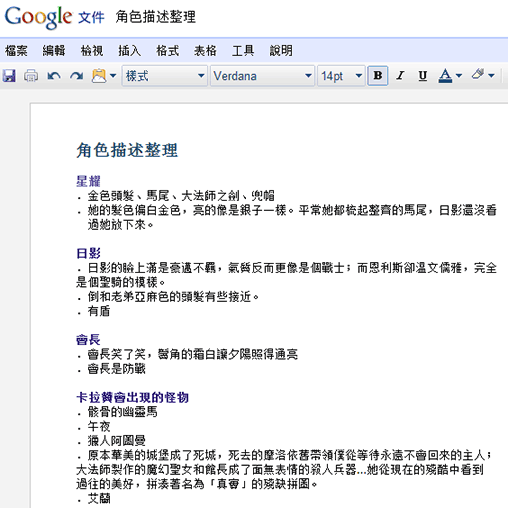Click the line starting 日影的臉上滿是豪邁不羈
The height and width of the screenshot is (508, 508).
[287, 275]
